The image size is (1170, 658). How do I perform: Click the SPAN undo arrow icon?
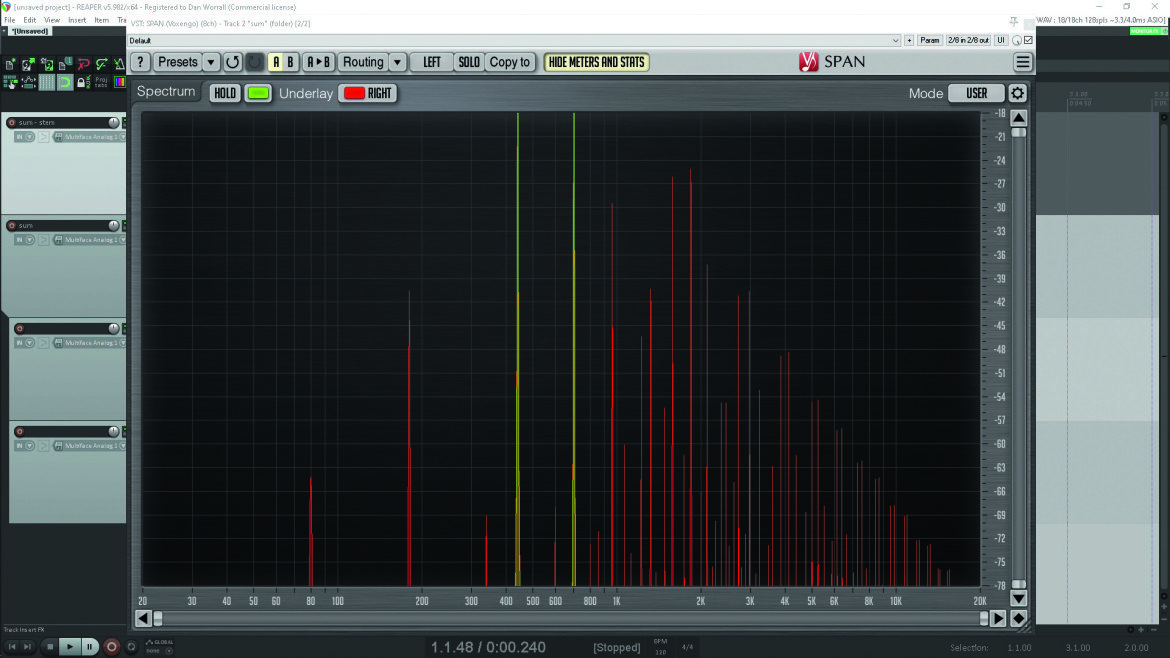point(233,62)
